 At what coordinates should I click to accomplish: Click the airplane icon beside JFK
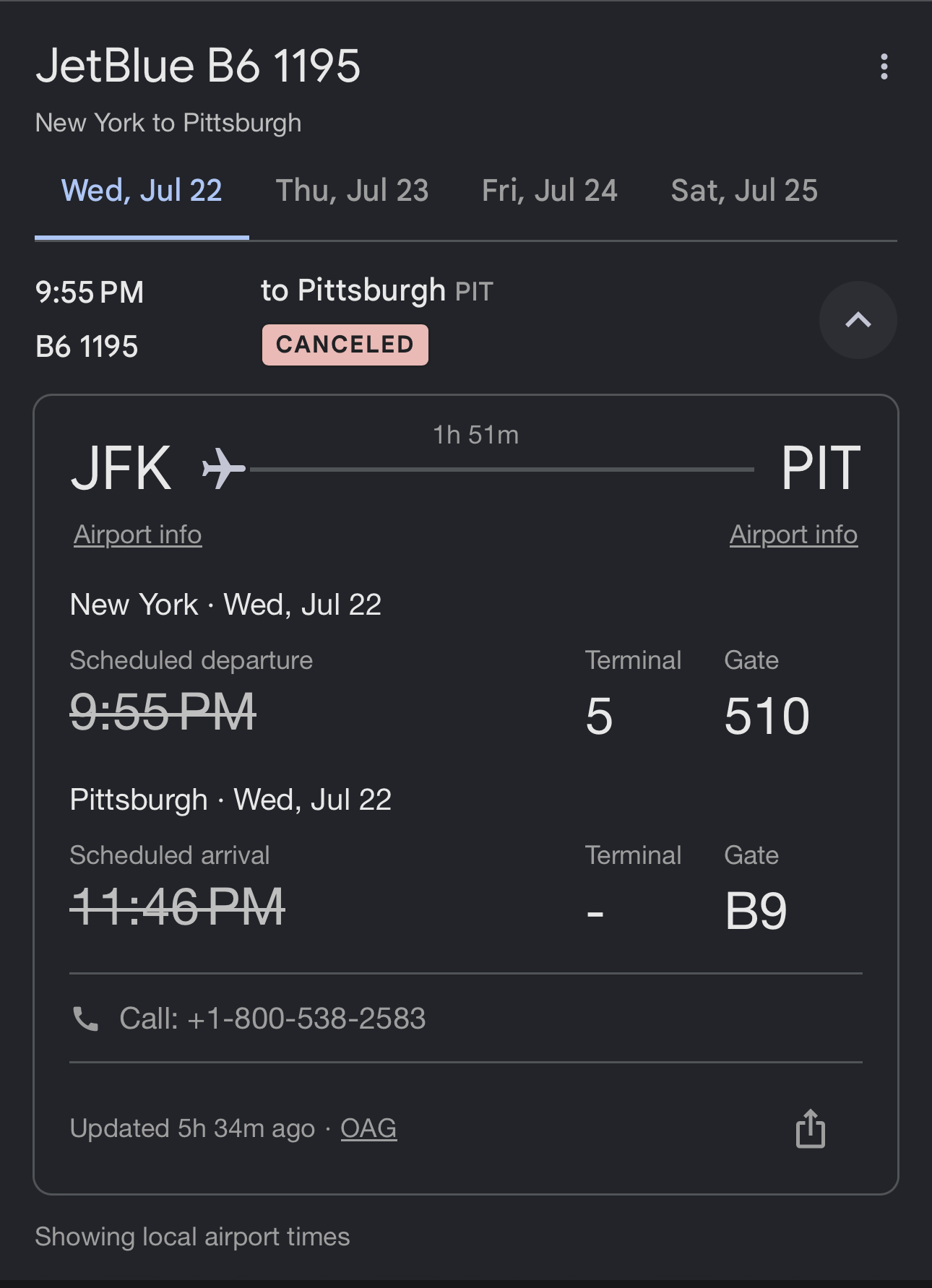pos(223,468)
